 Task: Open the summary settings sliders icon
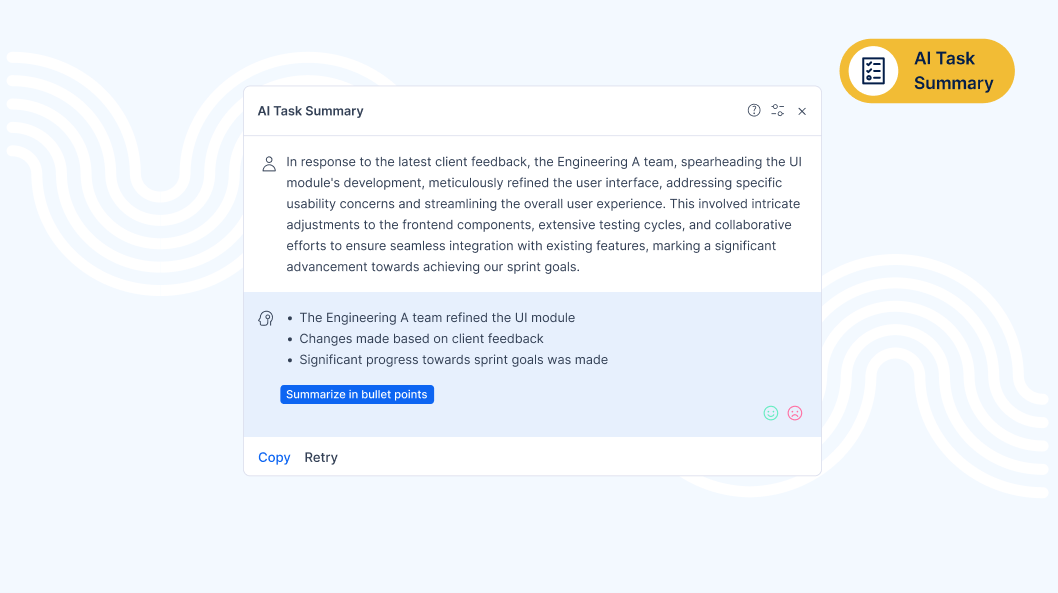[778, 110]
